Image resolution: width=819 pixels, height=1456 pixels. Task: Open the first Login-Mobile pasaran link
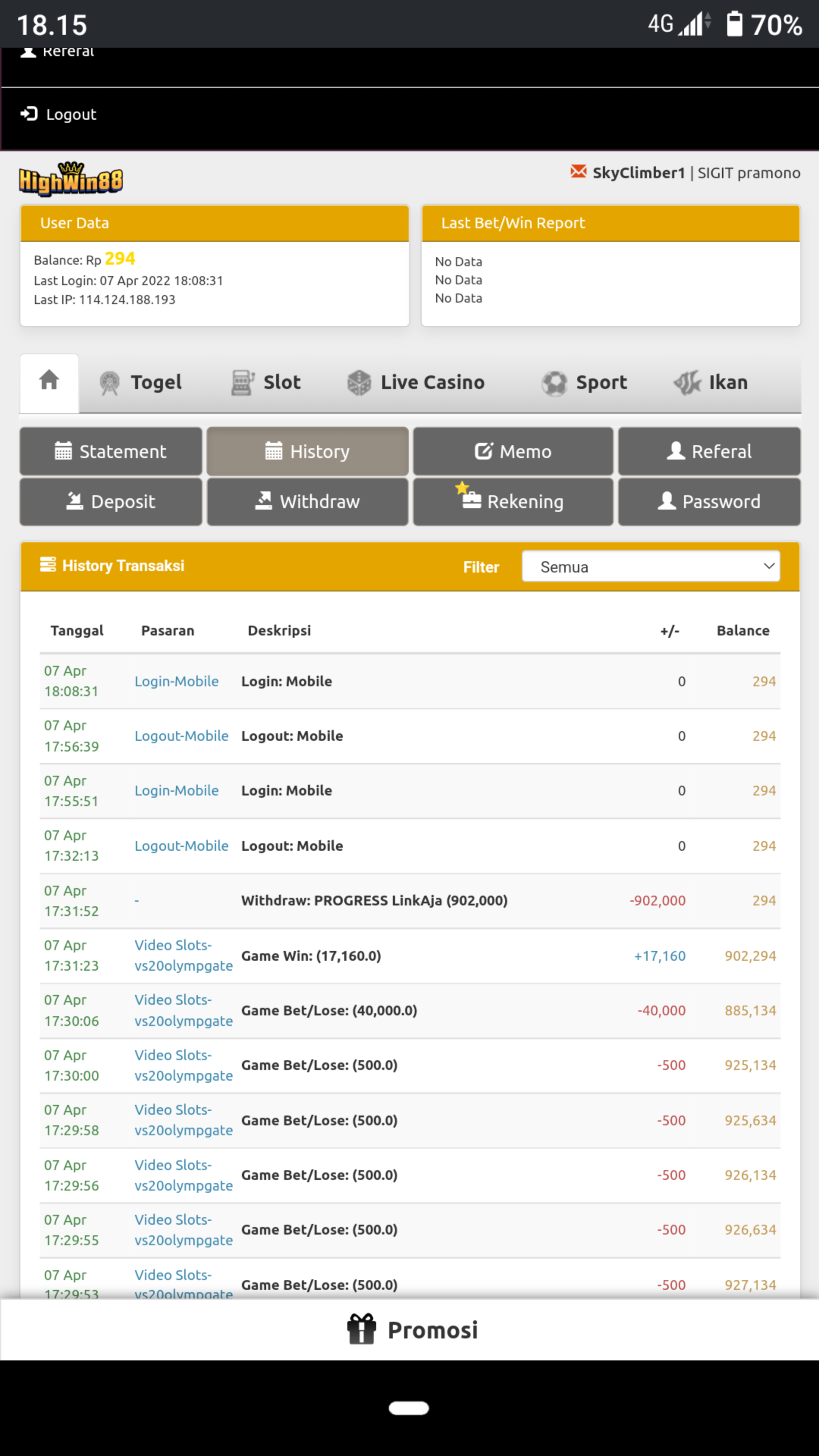click(176, 681)
